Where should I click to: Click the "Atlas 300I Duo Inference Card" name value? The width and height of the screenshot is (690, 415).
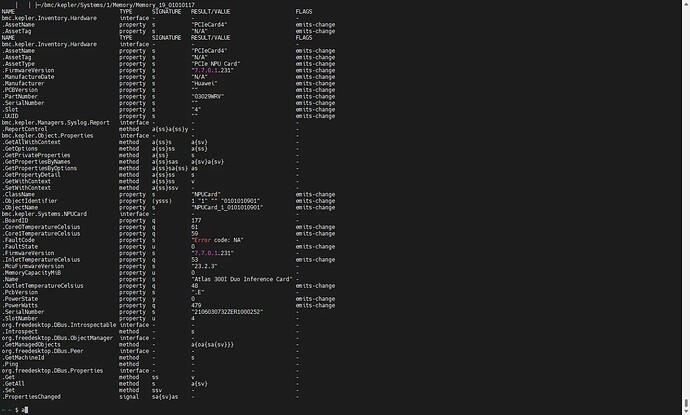pos(241,279)
